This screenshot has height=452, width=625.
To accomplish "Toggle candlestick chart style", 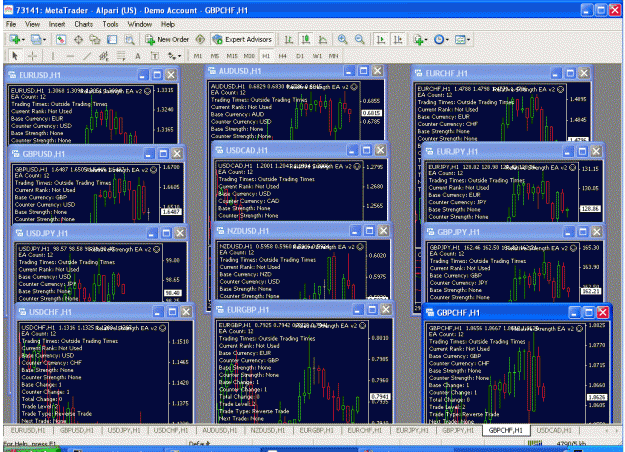I will click(x=306, y=39).
